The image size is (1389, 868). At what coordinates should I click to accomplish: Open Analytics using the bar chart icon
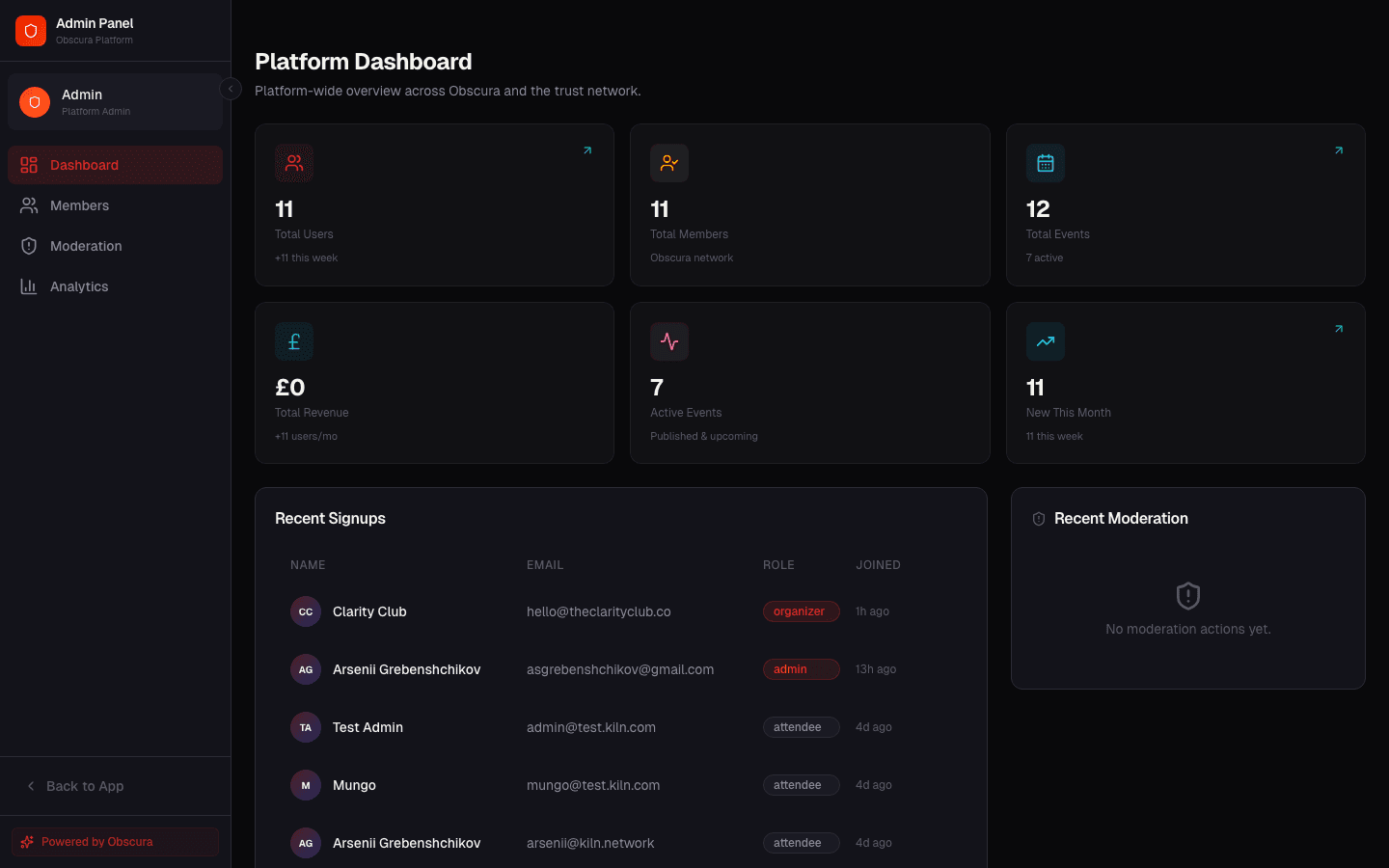pyautogui.click(x=30, y=286)
